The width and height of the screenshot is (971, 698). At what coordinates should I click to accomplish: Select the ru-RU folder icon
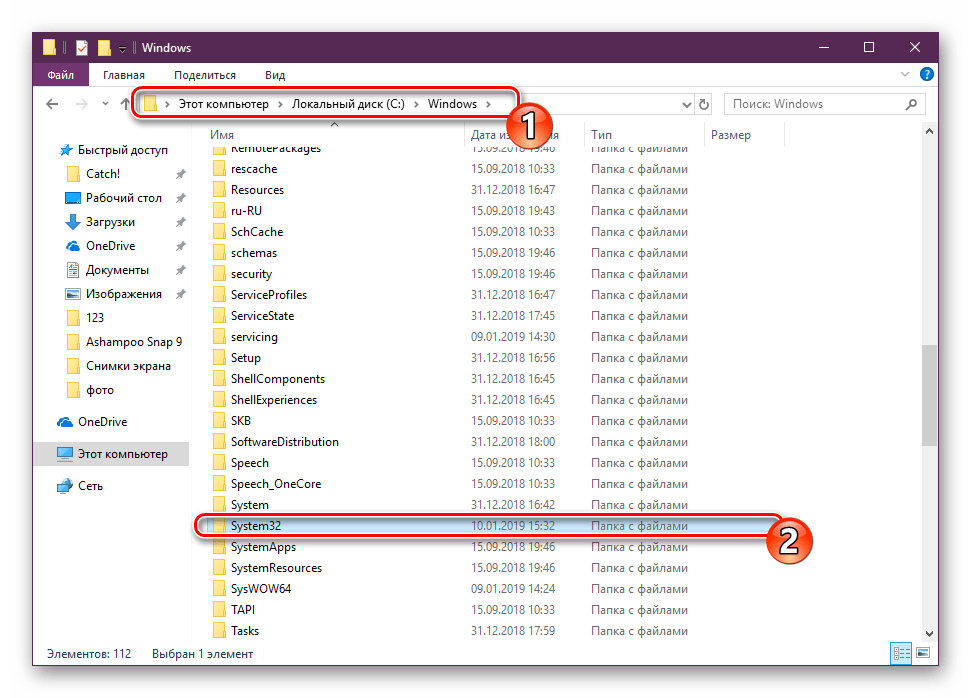click(219, 211)
